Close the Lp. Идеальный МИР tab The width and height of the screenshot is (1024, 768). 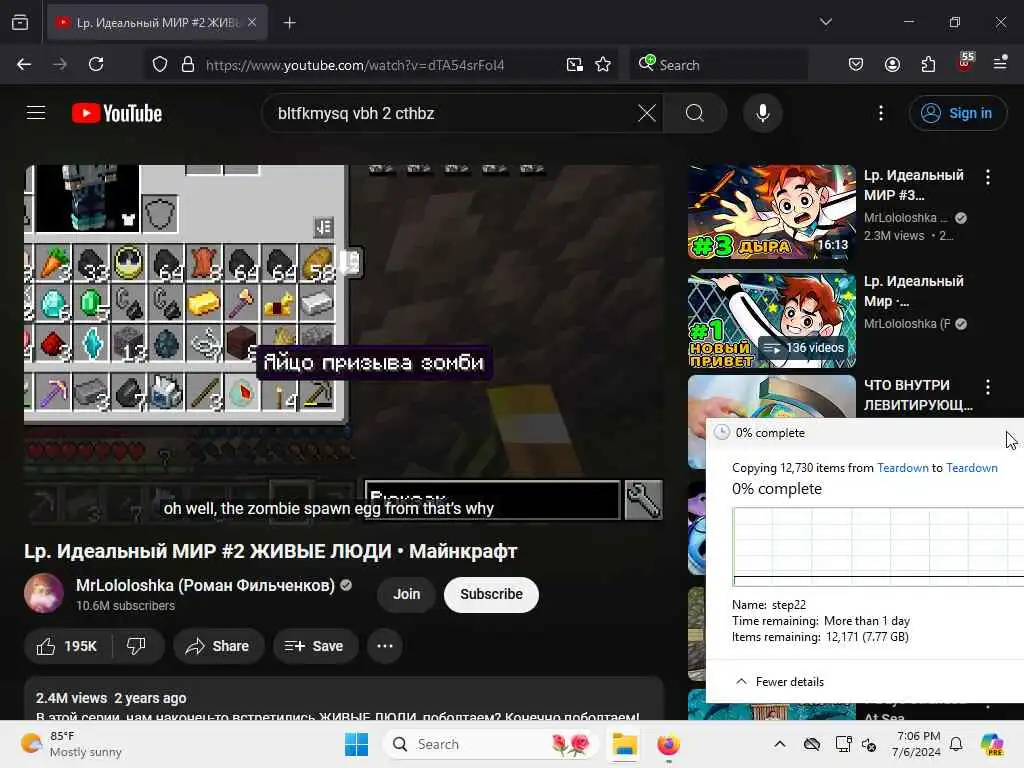pos(252,22)
